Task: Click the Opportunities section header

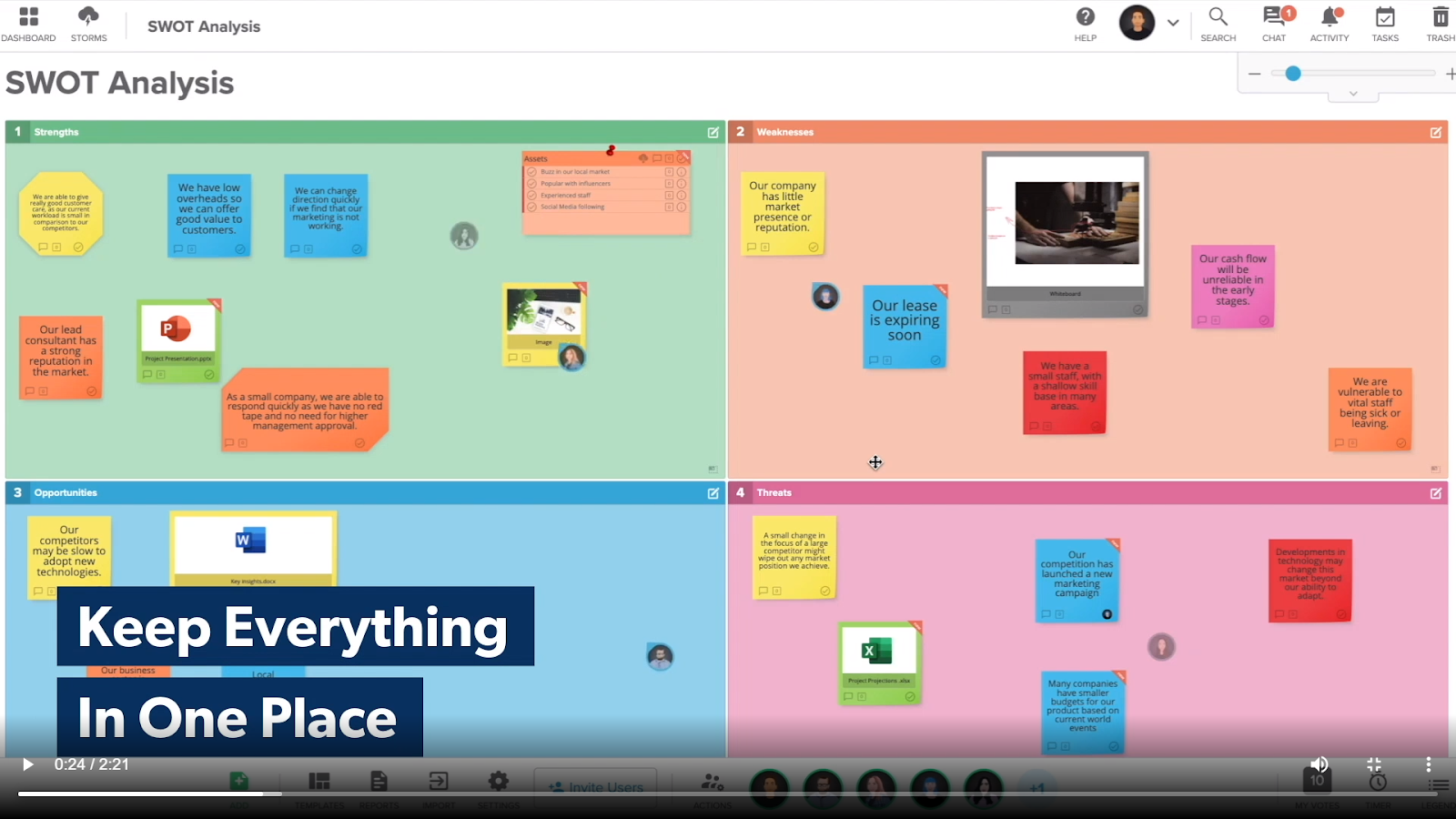Action: pyautogui.click(x=366, y=493)
